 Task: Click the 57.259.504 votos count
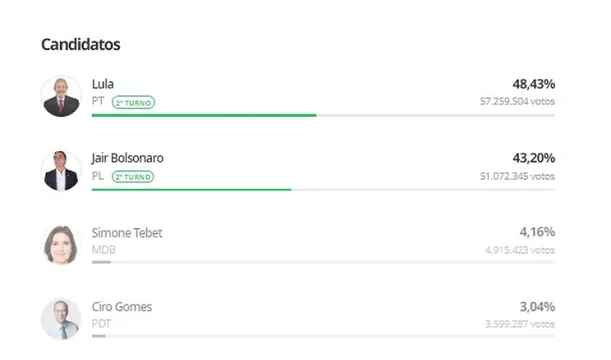[x=517, y=101]
